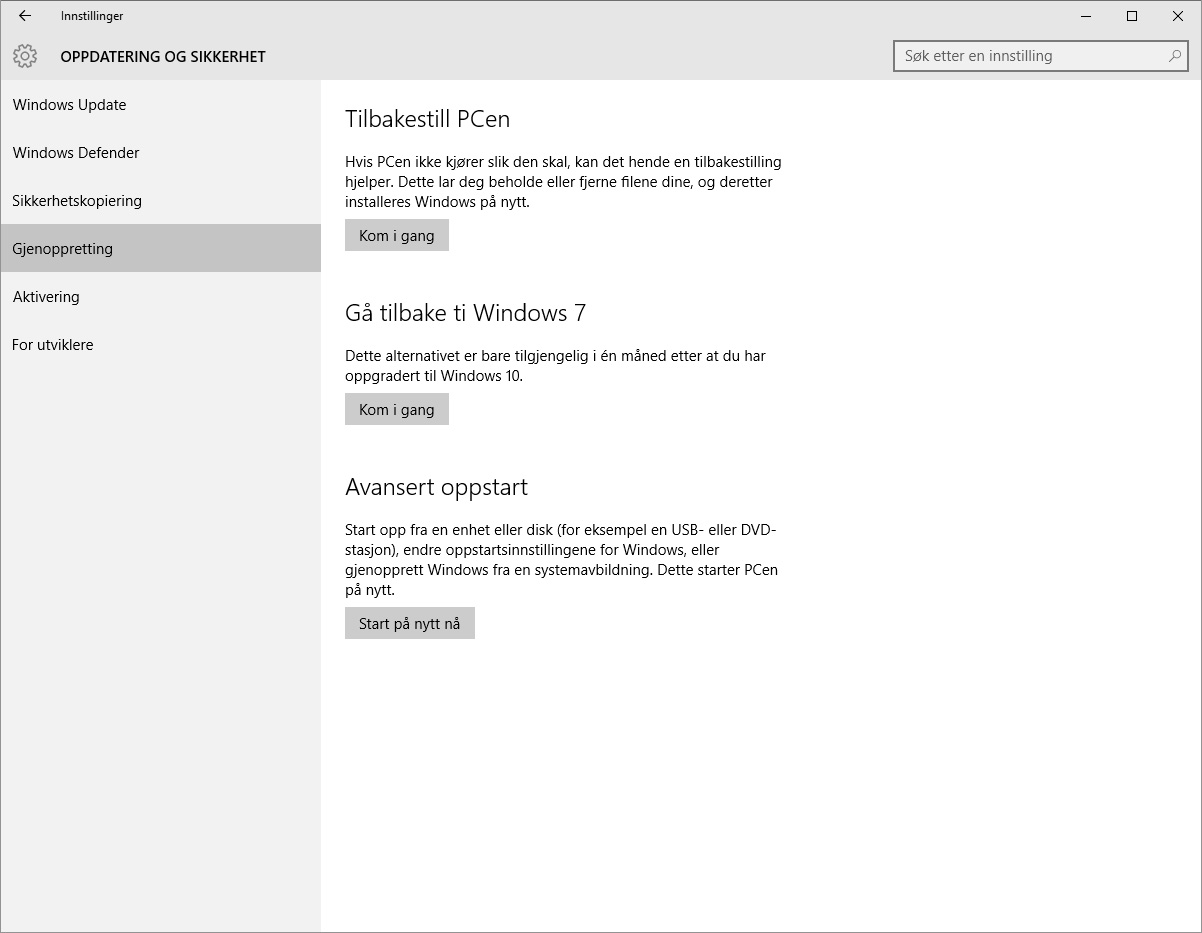Click the Tilbakestill PCen heading

click(428, 119)
